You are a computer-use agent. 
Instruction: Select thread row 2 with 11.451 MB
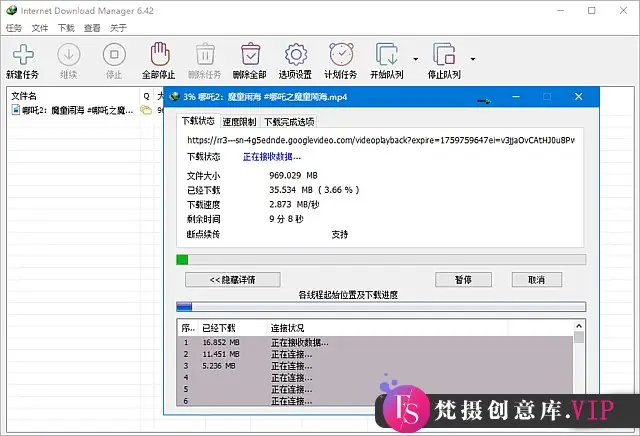coord(375,354)
